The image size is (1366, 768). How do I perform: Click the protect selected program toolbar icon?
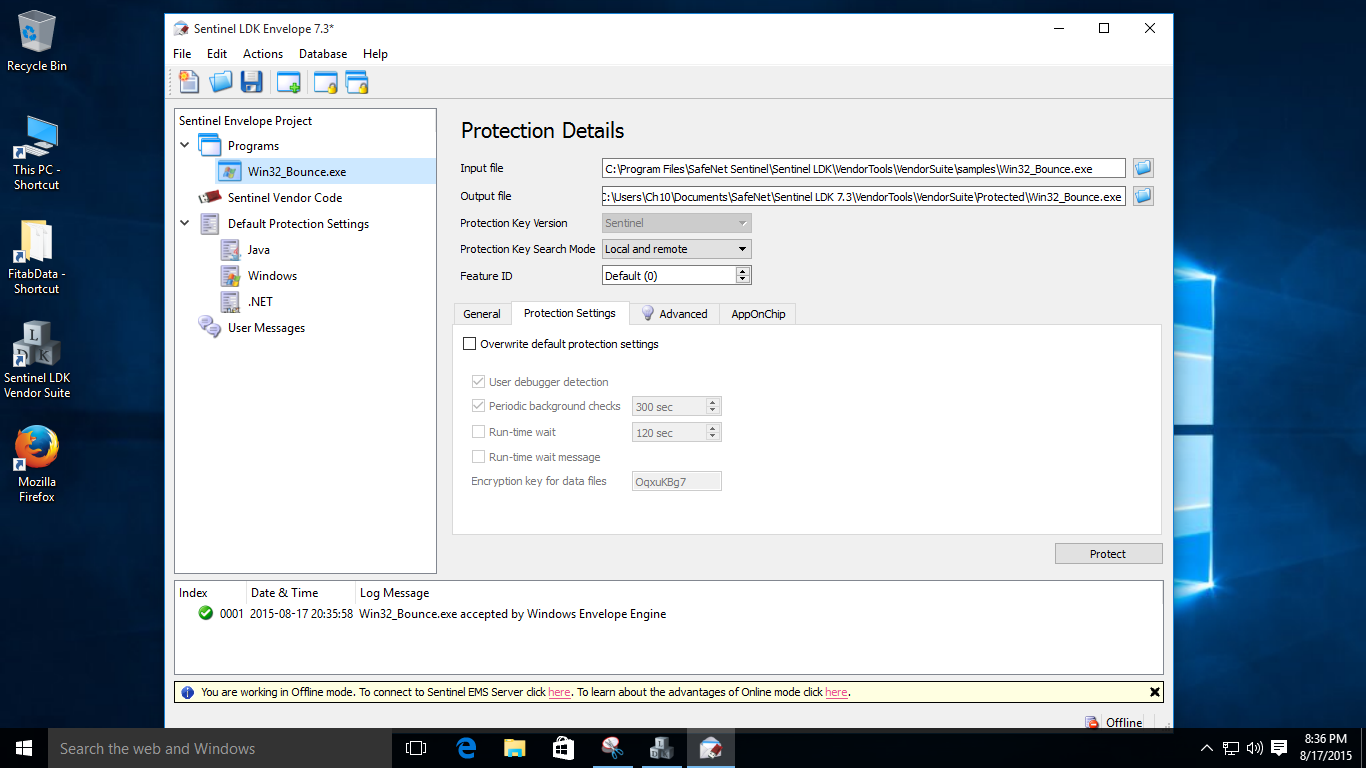point(325,82)
